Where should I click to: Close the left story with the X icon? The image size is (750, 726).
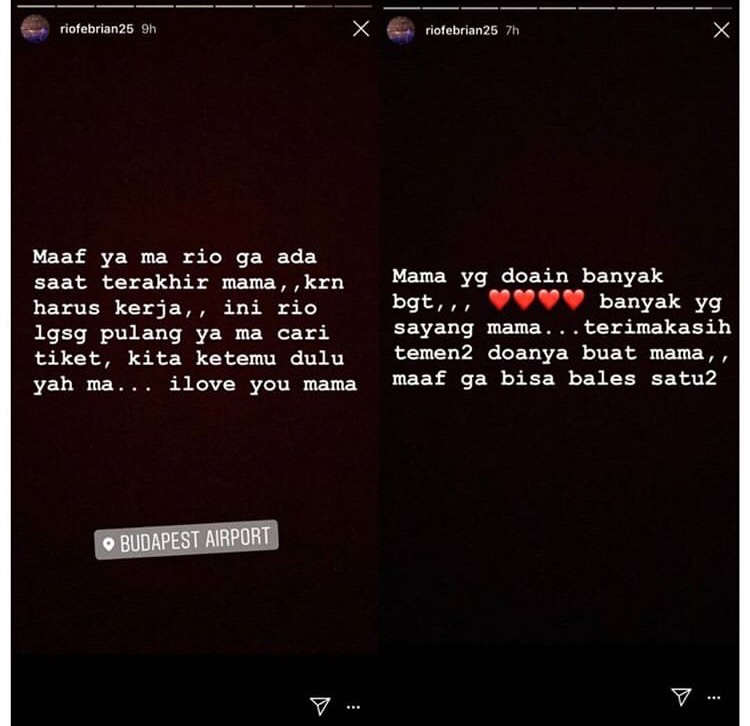coord(361,29)
